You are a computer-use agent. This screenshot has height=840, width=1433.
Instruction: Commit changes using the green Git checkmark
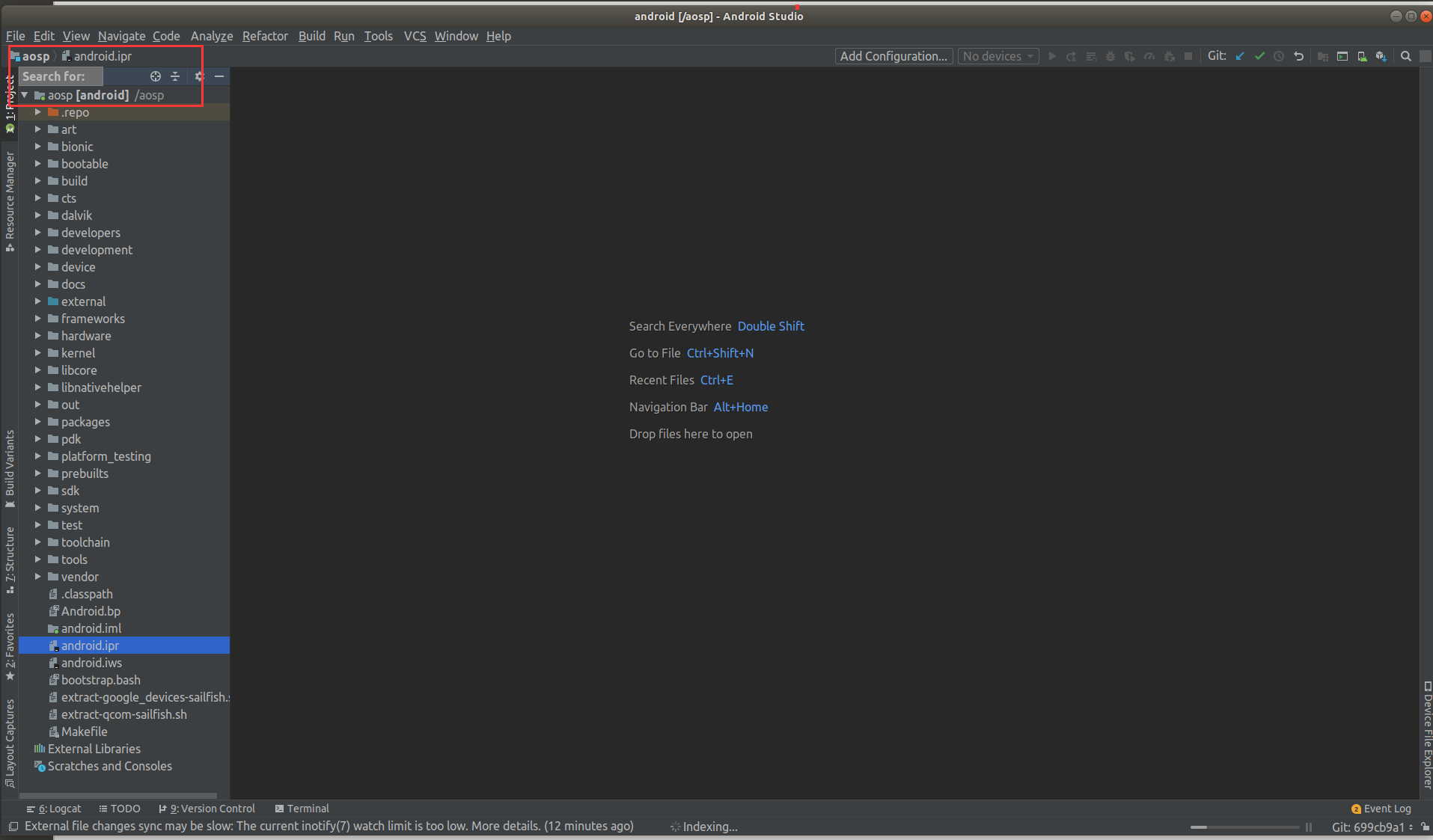(1261, 56)
